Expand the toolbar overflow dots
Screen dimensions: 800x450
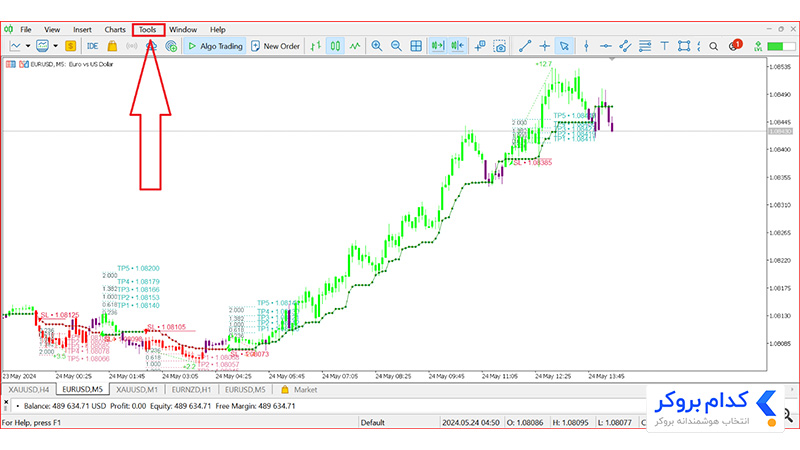click(698, 46)
